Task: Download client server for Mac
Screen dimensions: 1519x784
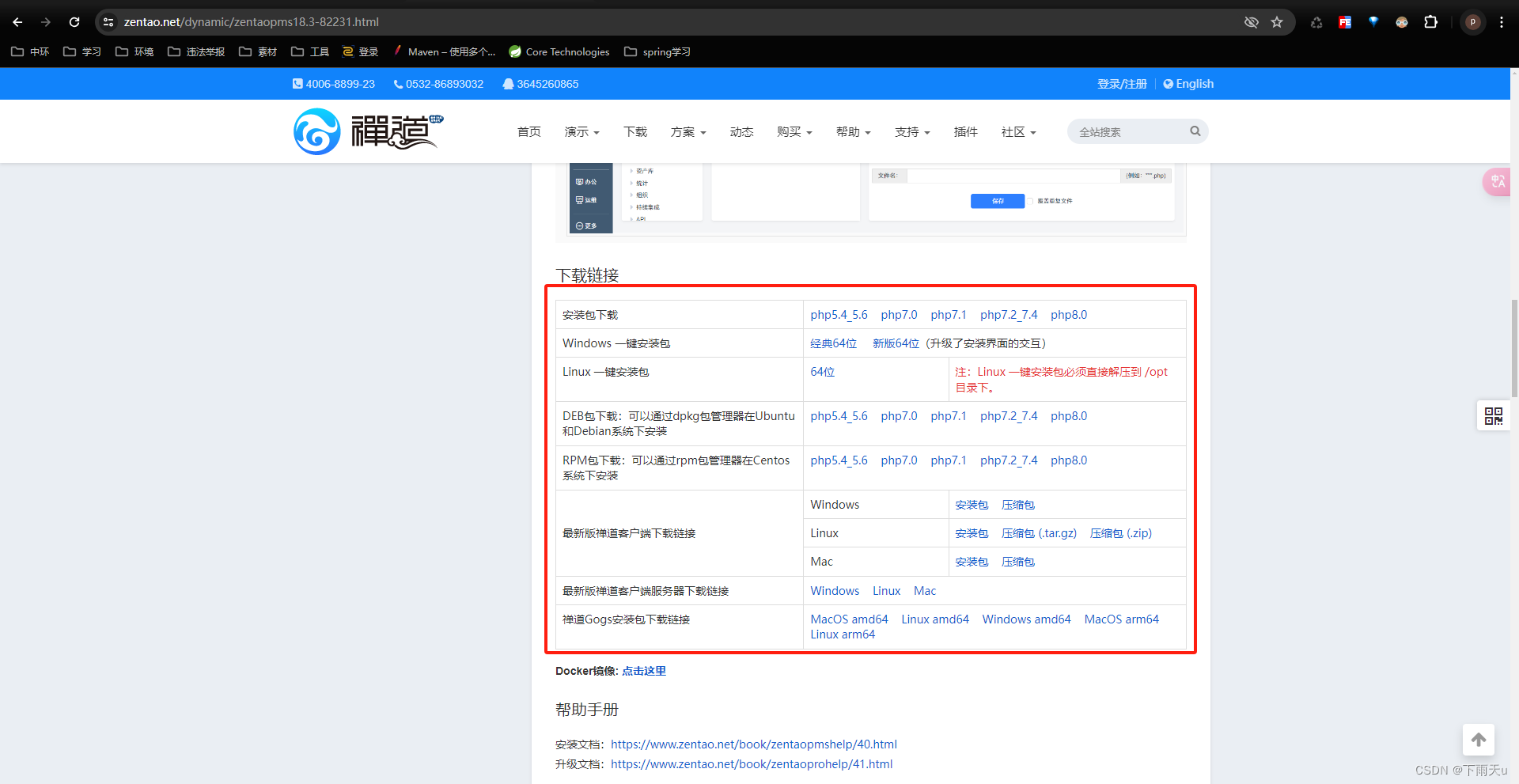Action: (924, 591)
